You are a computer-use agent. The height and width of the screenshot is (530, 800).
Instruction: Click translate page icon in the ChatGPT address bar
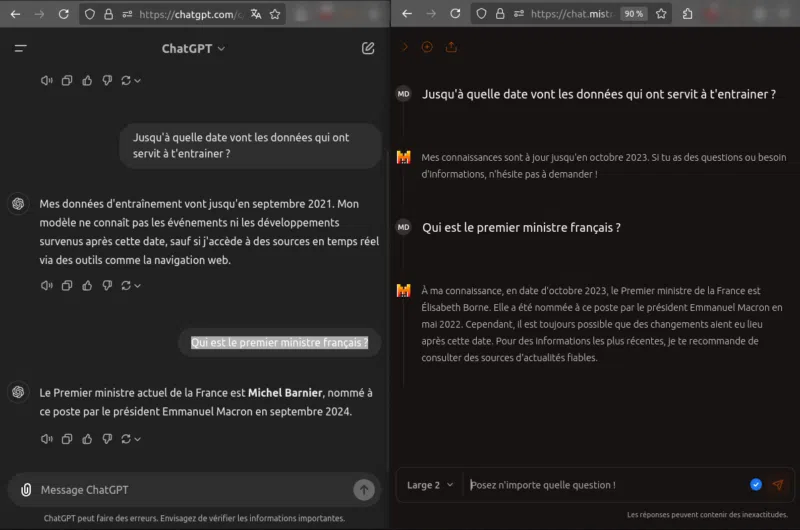pos(256,14)
